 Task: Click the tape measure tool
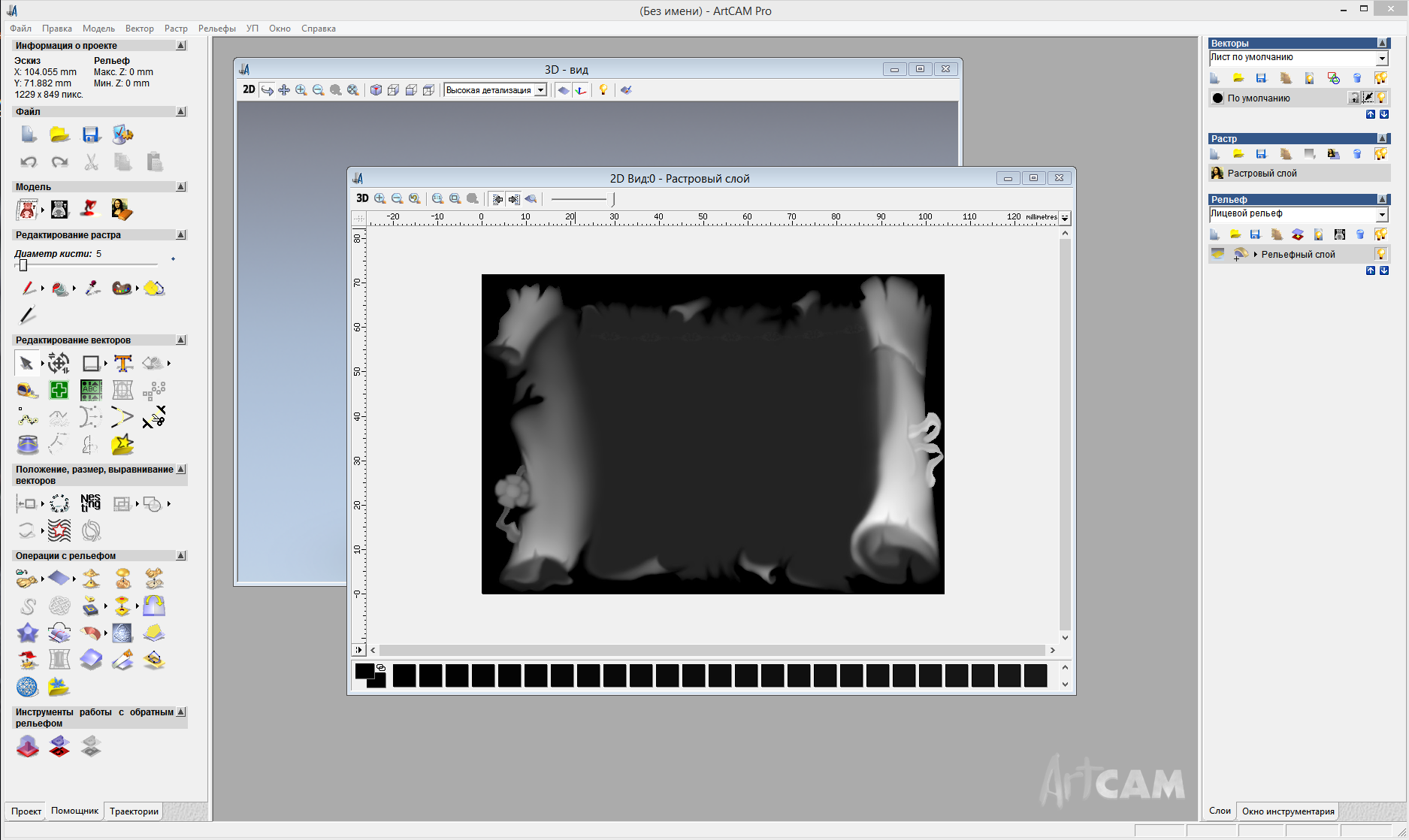click(x=27, y=390)
